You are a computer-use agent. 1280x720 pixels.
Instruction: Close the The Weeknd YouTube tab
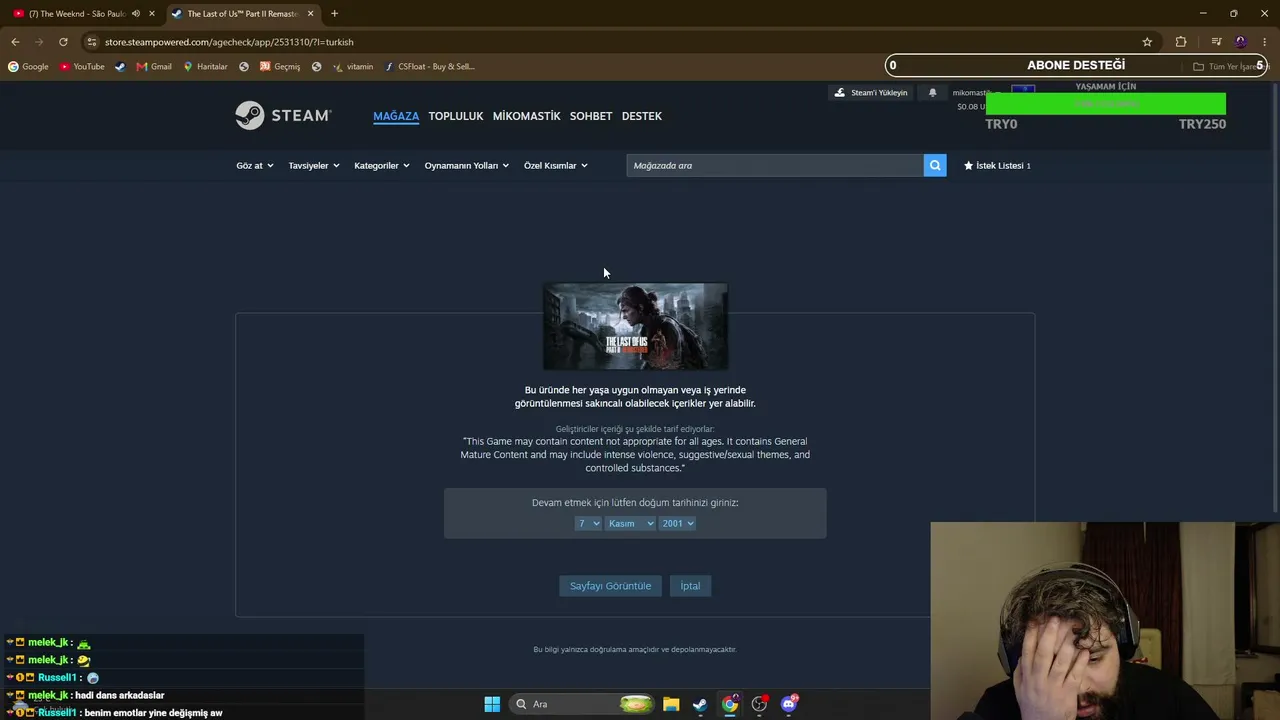coord(152,14)
